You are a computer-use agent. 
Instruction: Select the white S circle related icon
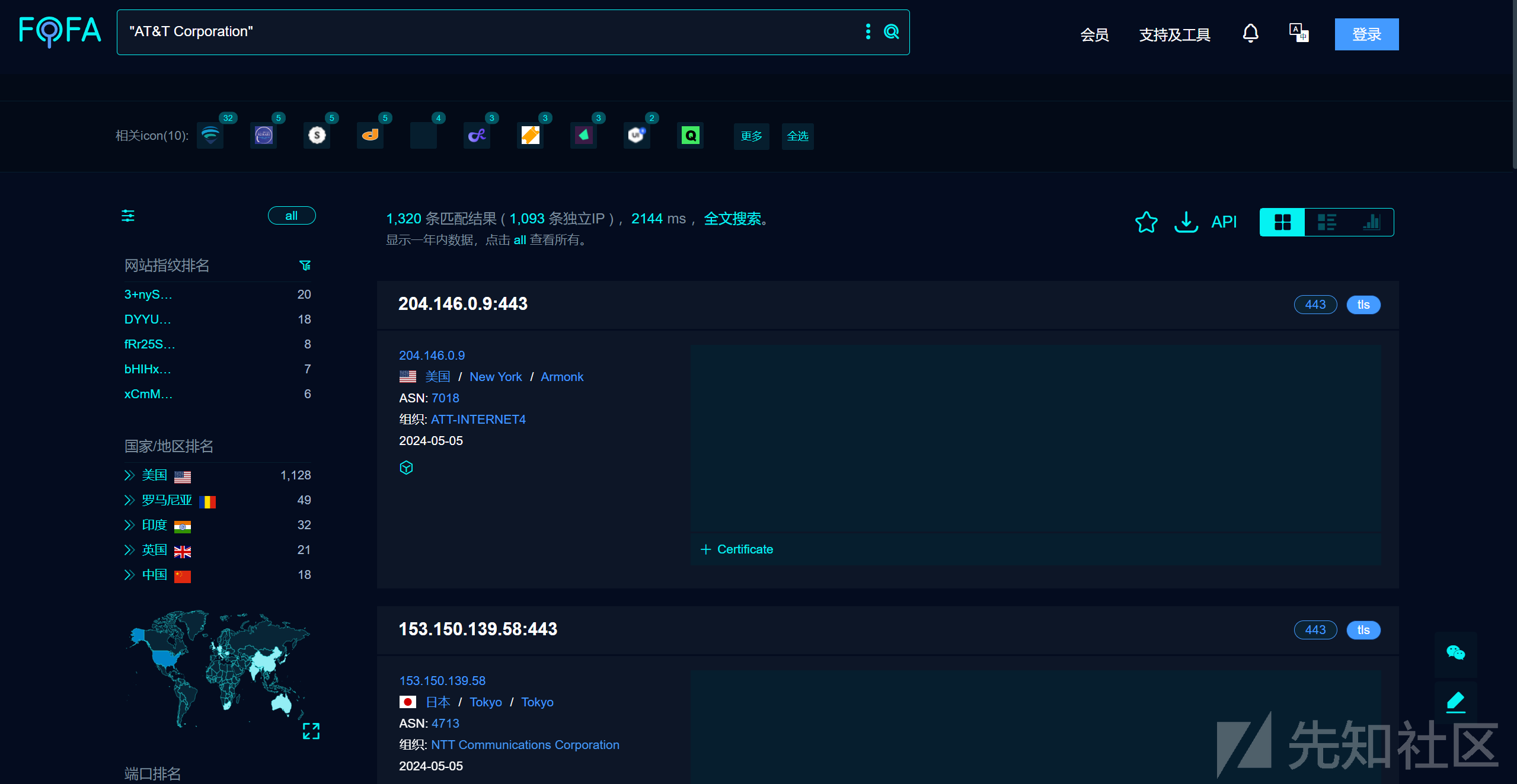click(317, 136)
